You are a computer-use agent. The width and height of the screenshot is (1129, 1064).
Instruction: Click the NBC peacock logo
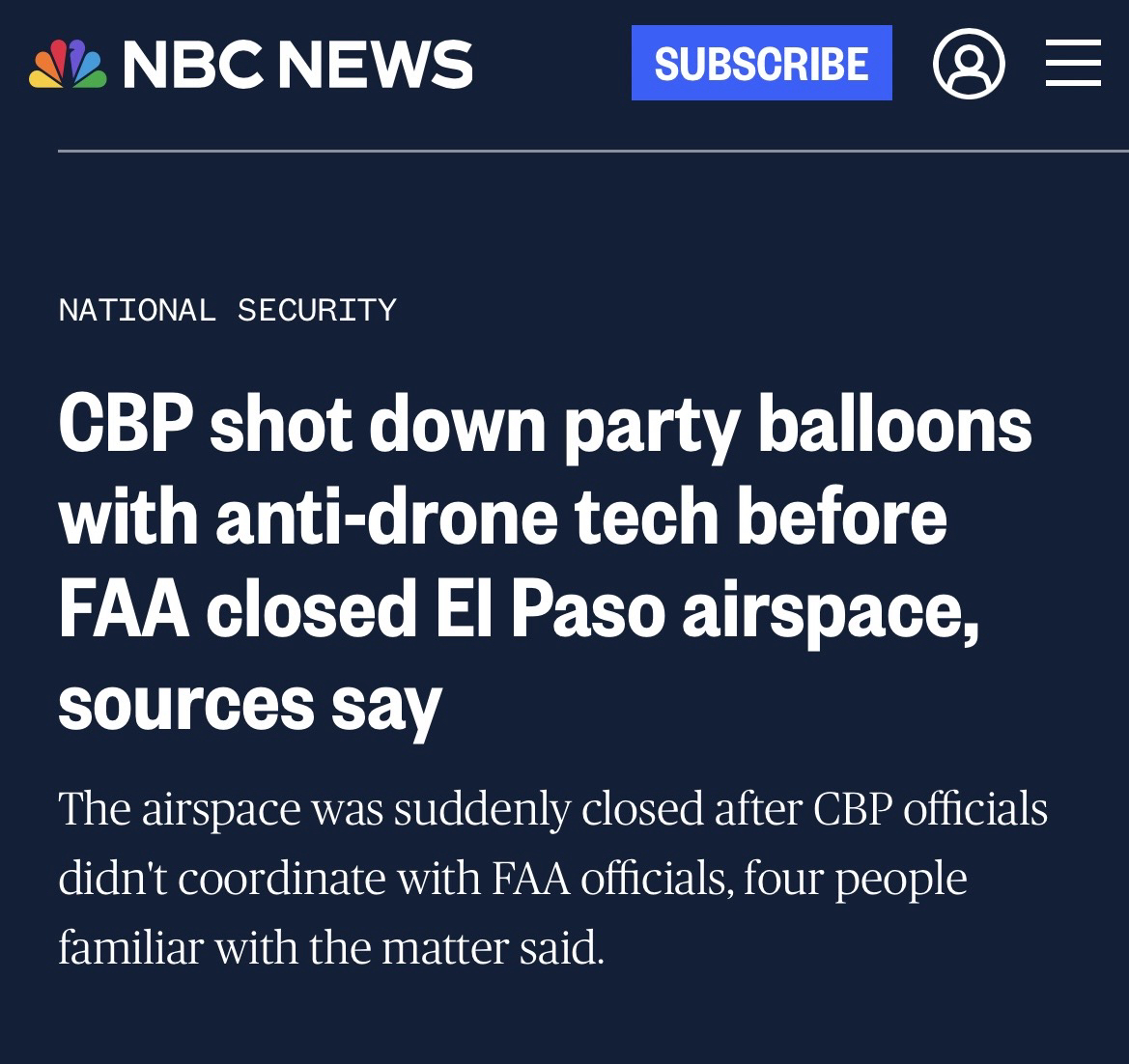pyautogui.click(x=68, y=64)
